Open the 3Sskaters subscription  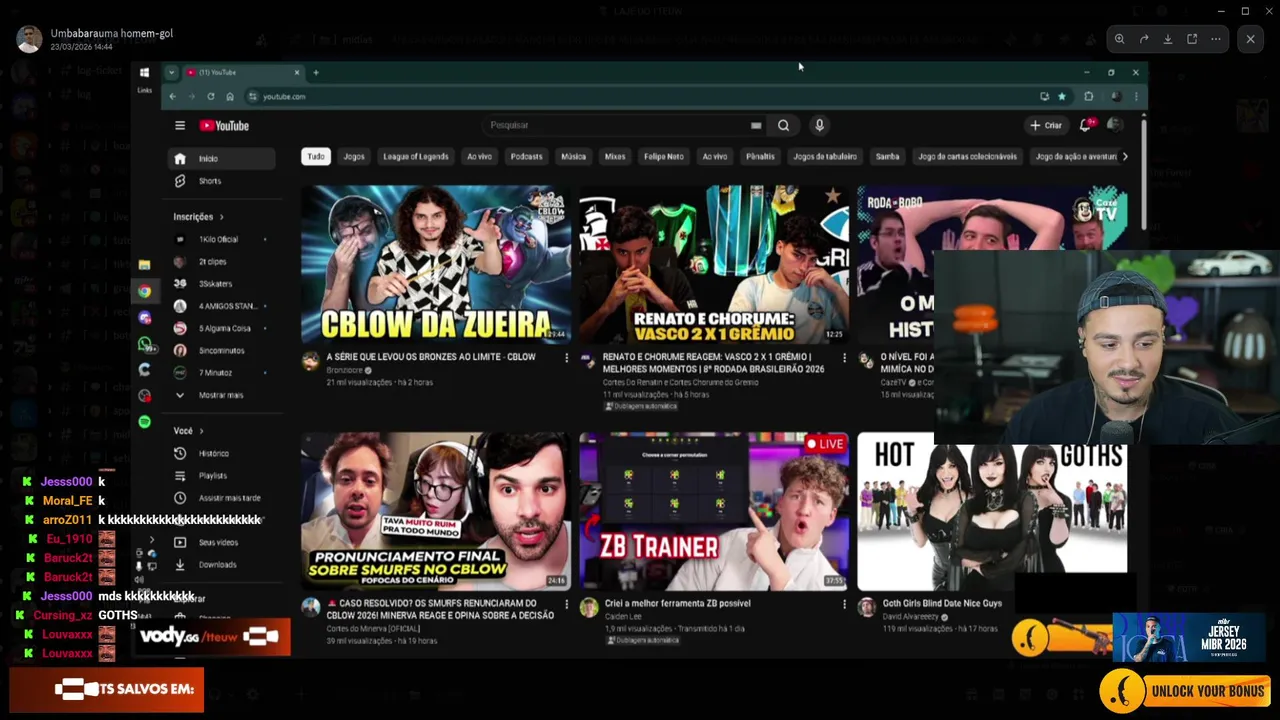(221, 284)
